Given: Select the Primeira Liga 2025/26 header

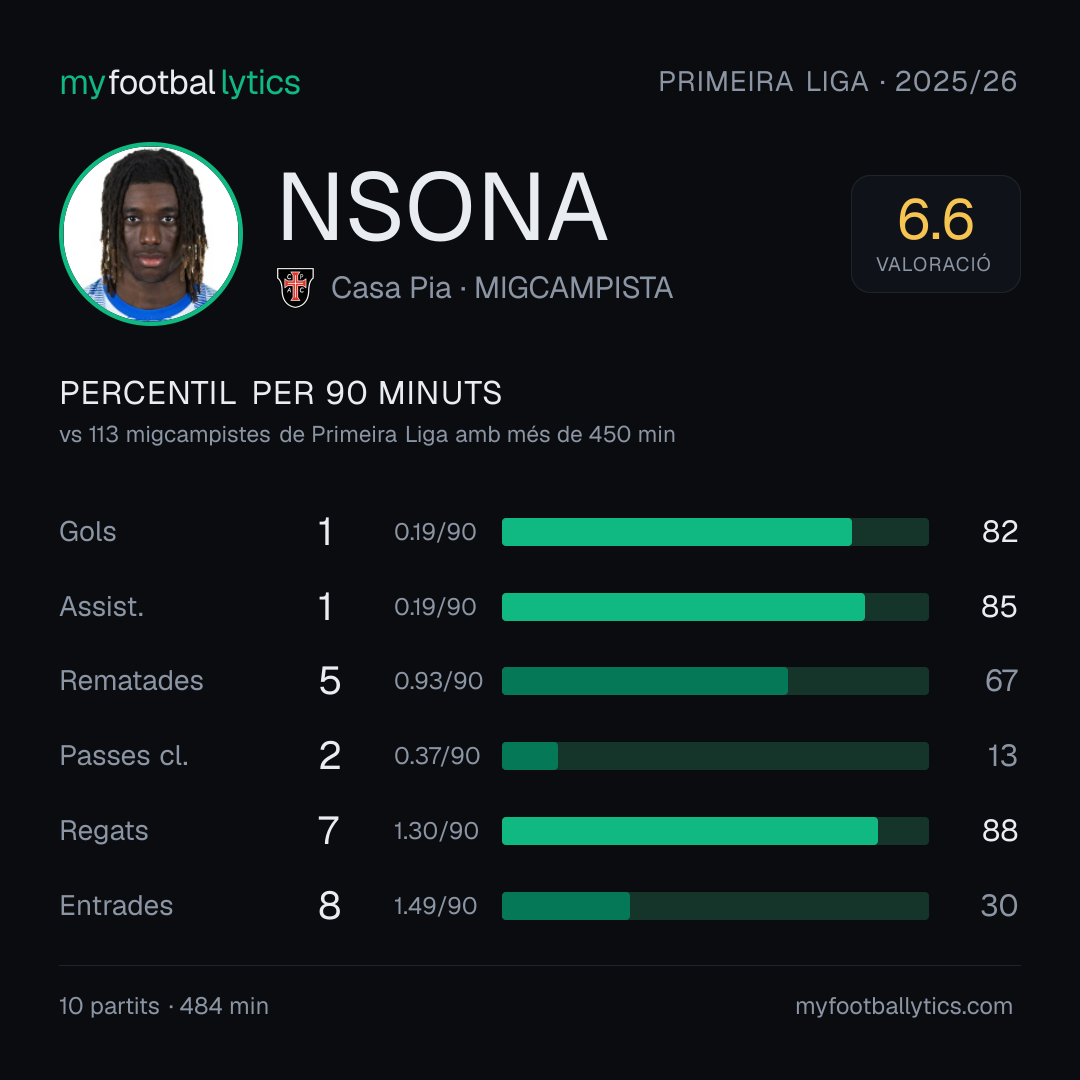Looking at the screenshot, I should coord(838,81).
